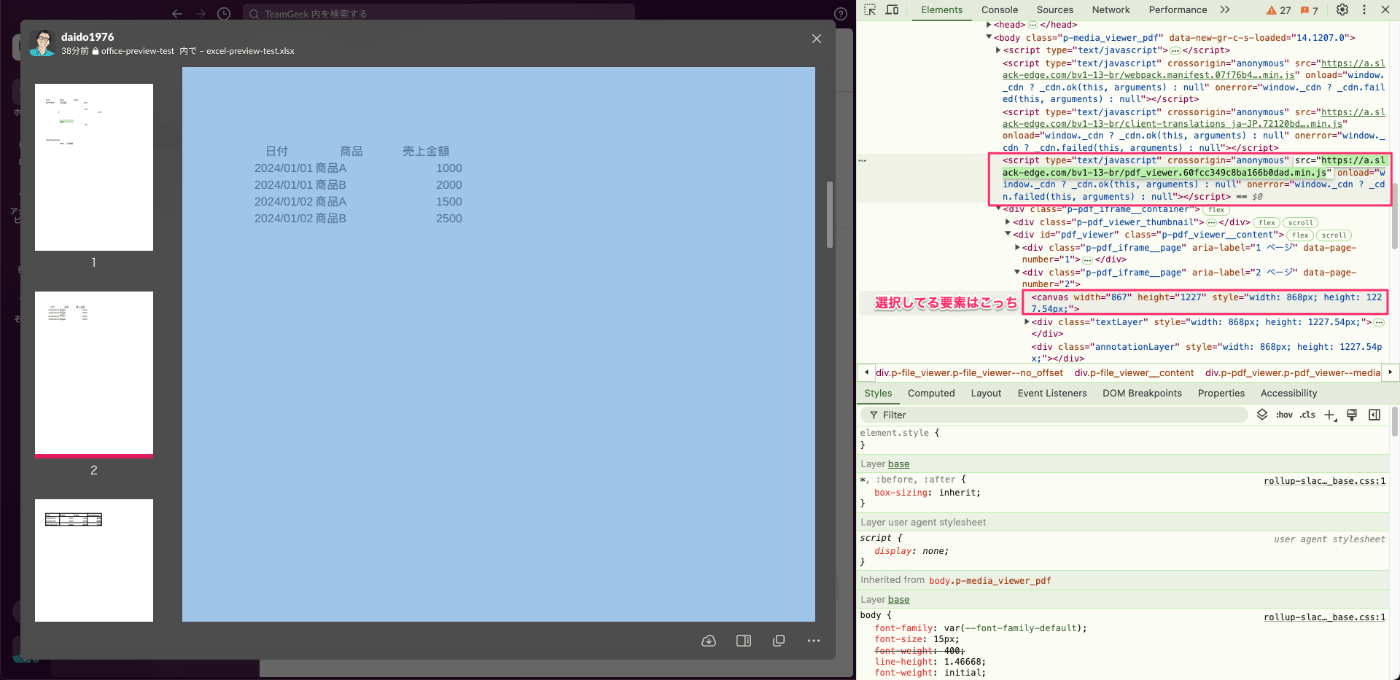This screenshot has width=1400, height=680.
Task: Open the Layout tab in the sidebar
Action: pyautogui.click(x=986, y=393)
